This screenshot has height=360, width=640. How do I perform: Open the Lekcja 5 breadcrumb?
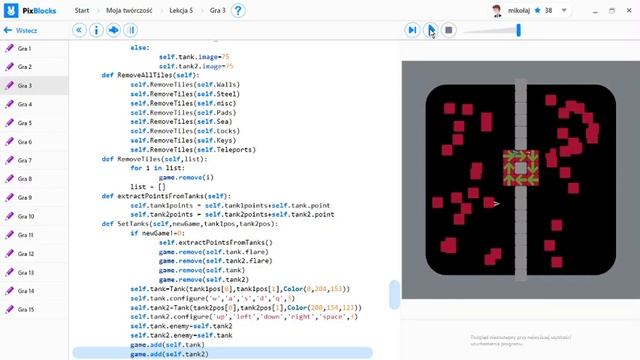(181, 11)
